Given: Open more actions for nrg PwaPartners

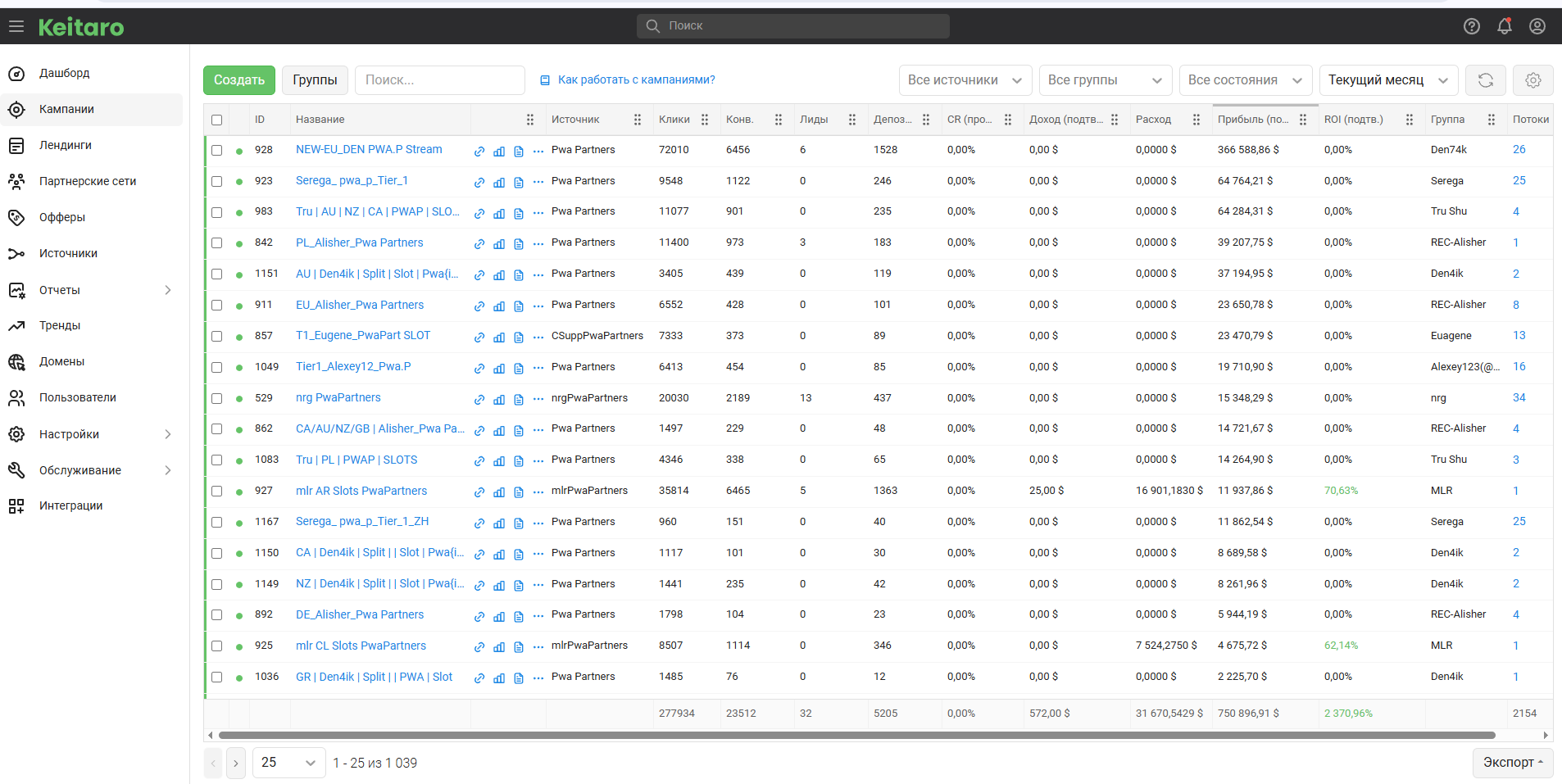Looking at the screenshot, I should pos(538,399).
